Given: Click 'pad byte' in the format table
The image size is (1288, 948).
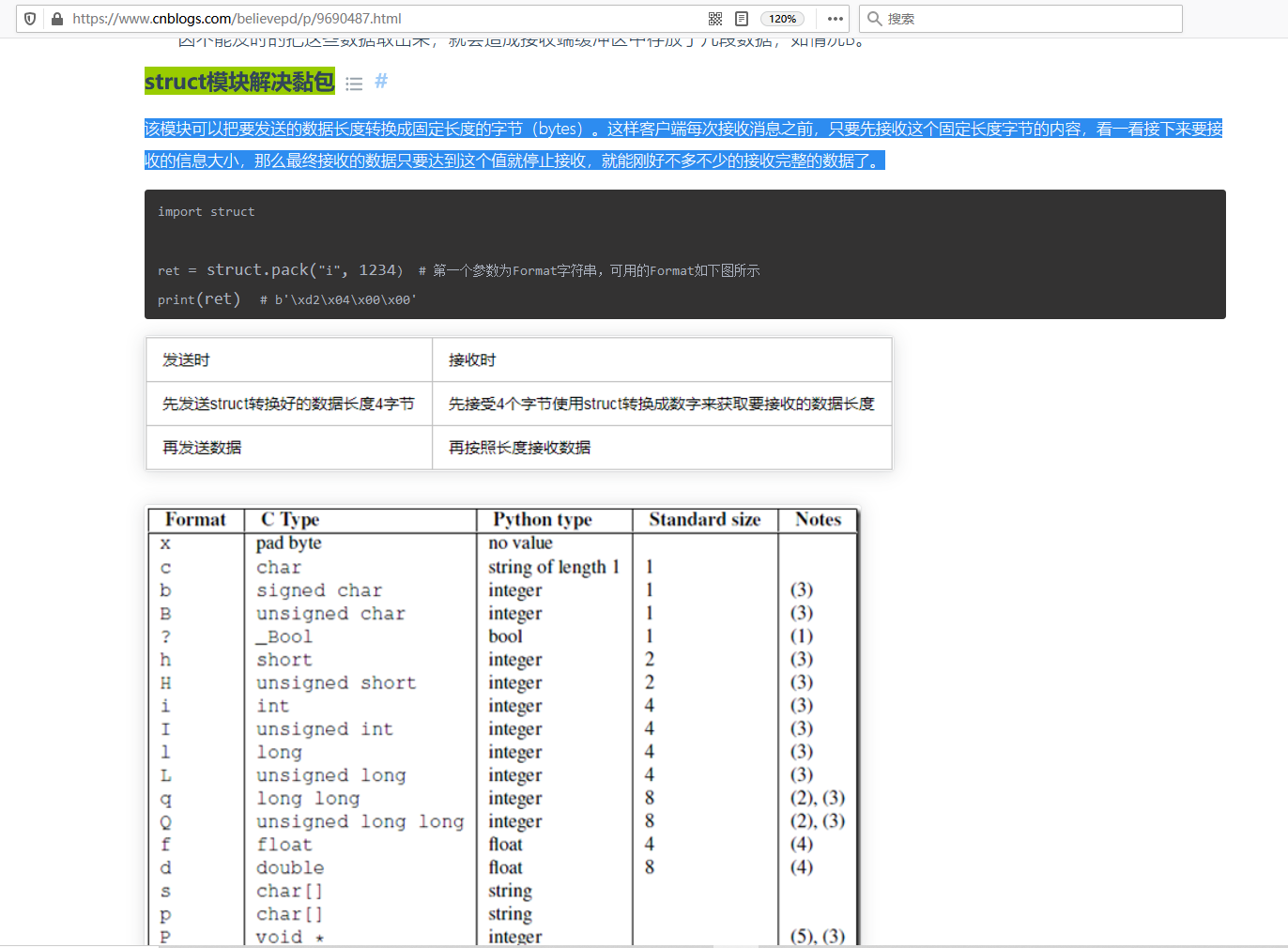Looking at the screenshot, I should pos(288,543).
